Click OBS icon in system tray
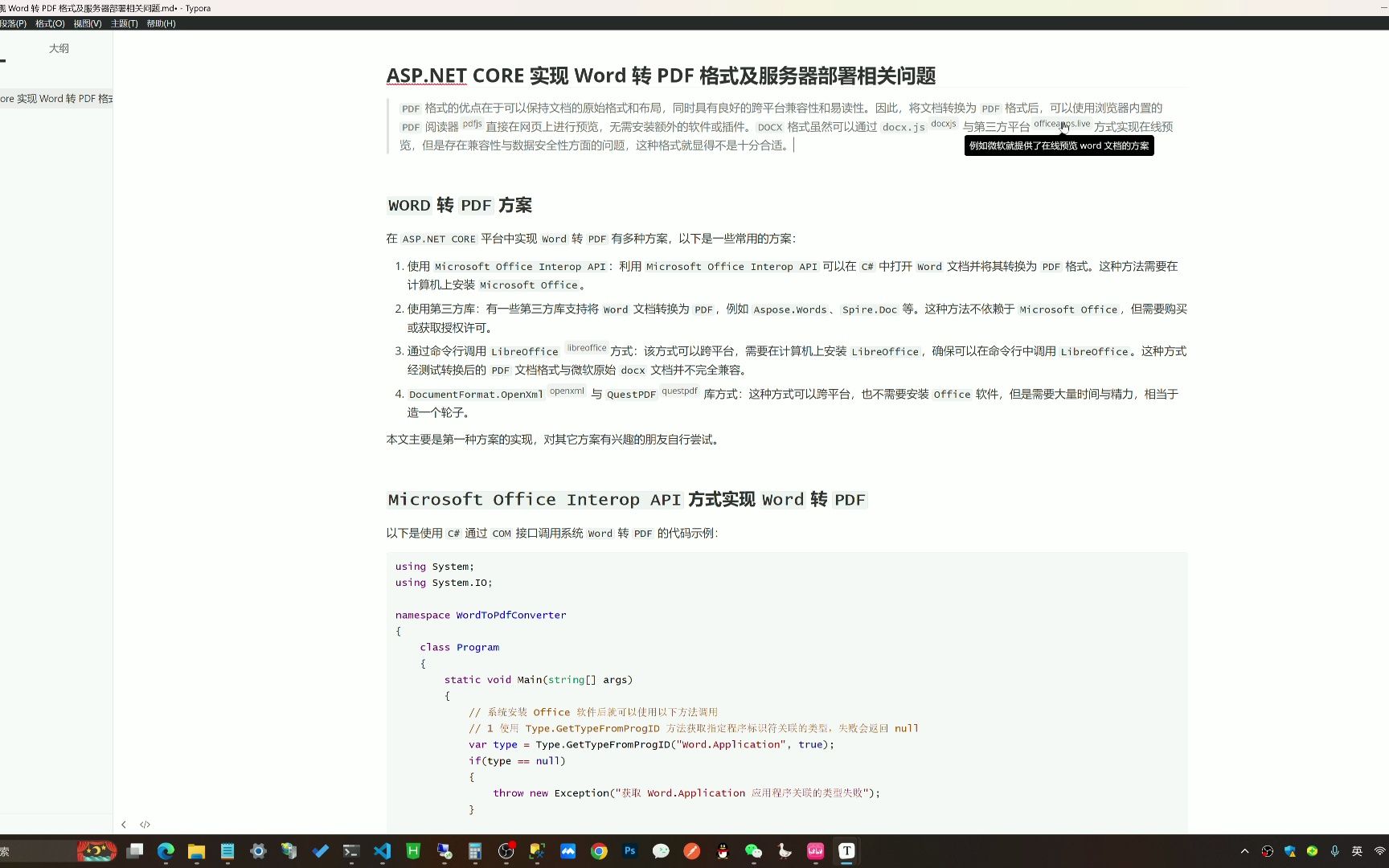The width and height of the screenshot is (1389, 868). pyautogui.click(x=1268, y=851)
